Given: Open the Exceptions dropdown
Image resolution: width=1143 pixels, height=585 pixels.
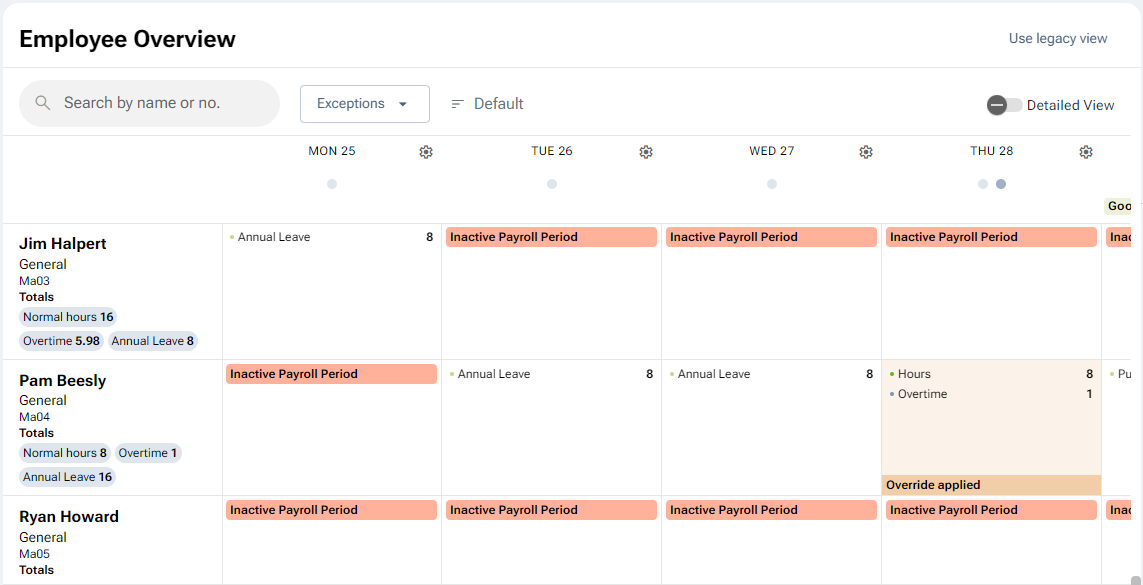Looking at the screenshot, I should [364, 104].
